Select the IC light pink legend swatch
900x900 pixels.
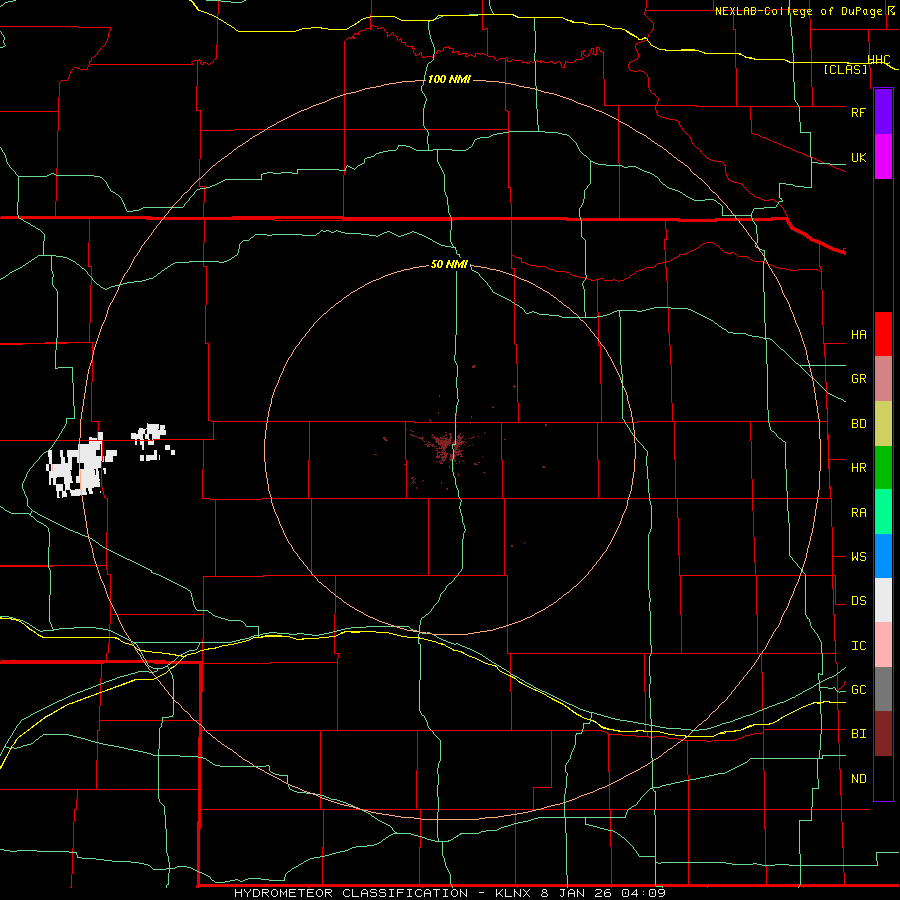click(x=883, y=645)
